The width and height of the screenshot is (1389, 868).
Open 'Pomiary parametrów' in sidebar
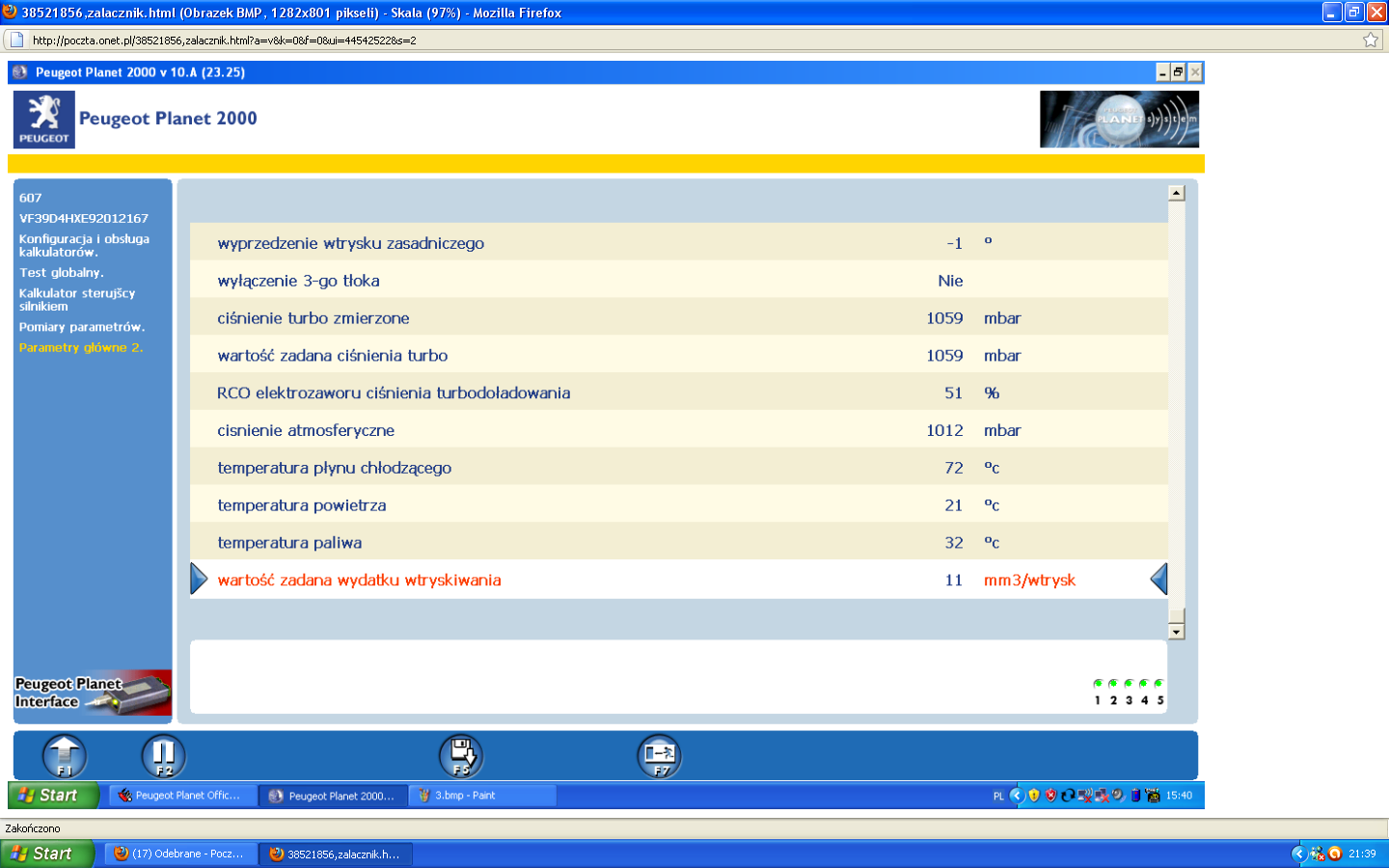click(82, 327)
